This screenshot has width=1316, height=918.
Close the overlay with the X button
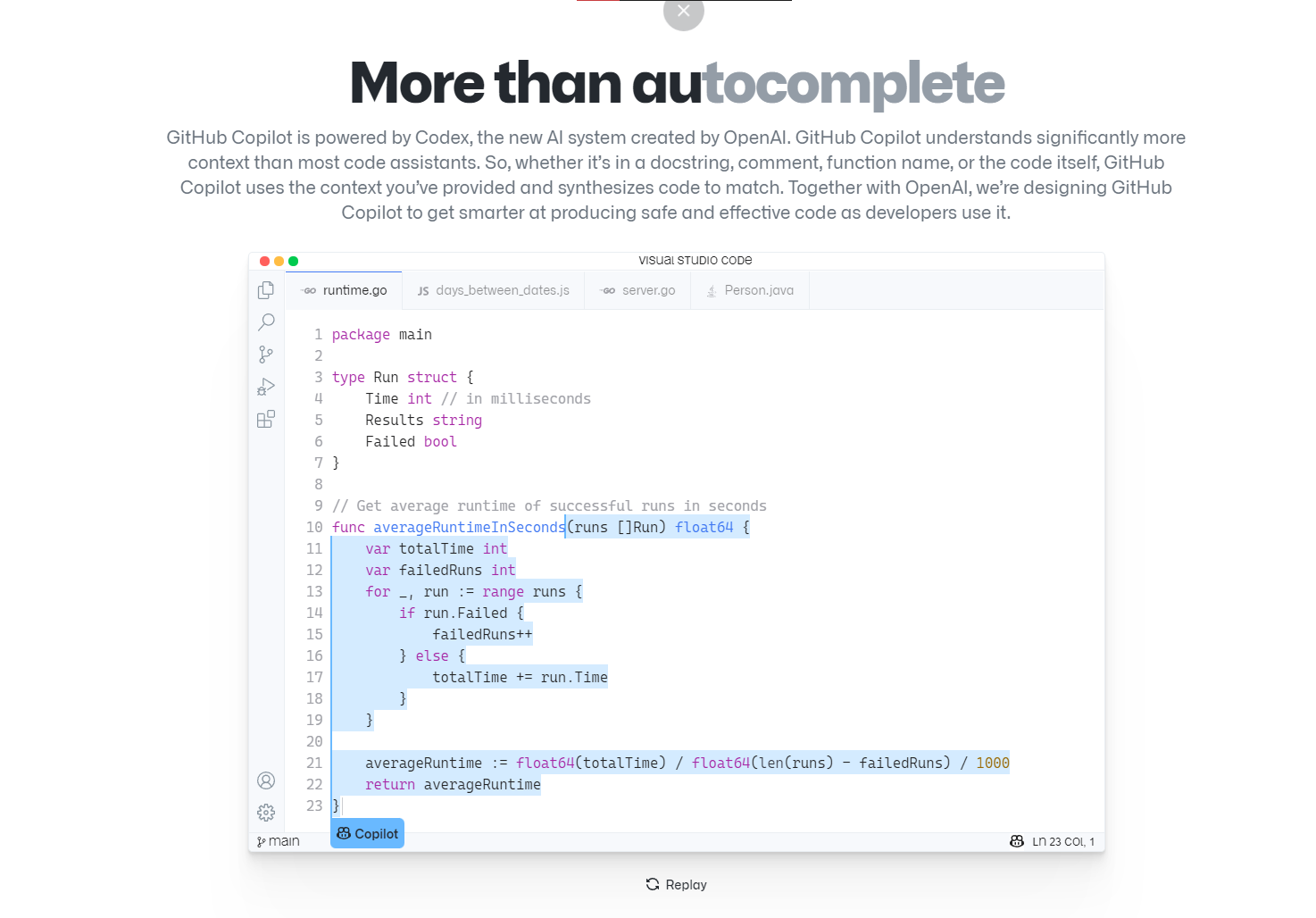pyautogui.click(x=684, y=11)
